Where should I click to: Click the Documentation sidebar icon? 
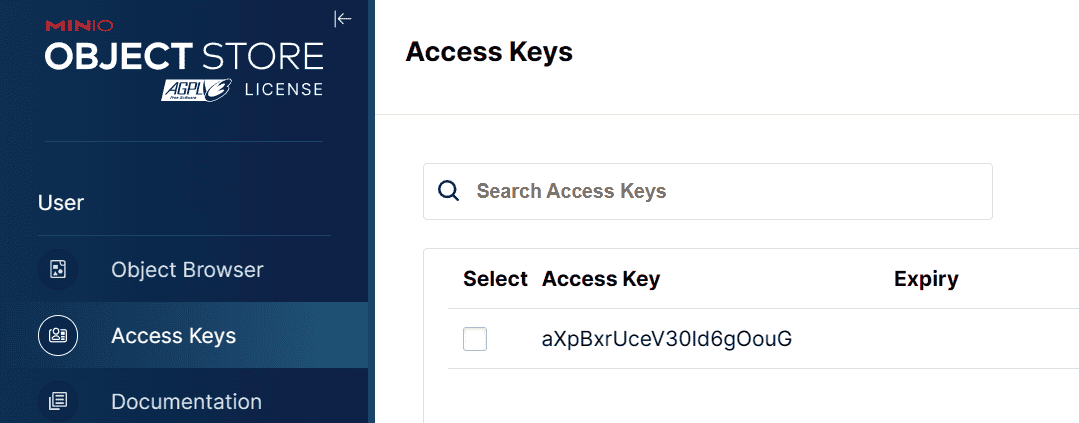point(58,401)
